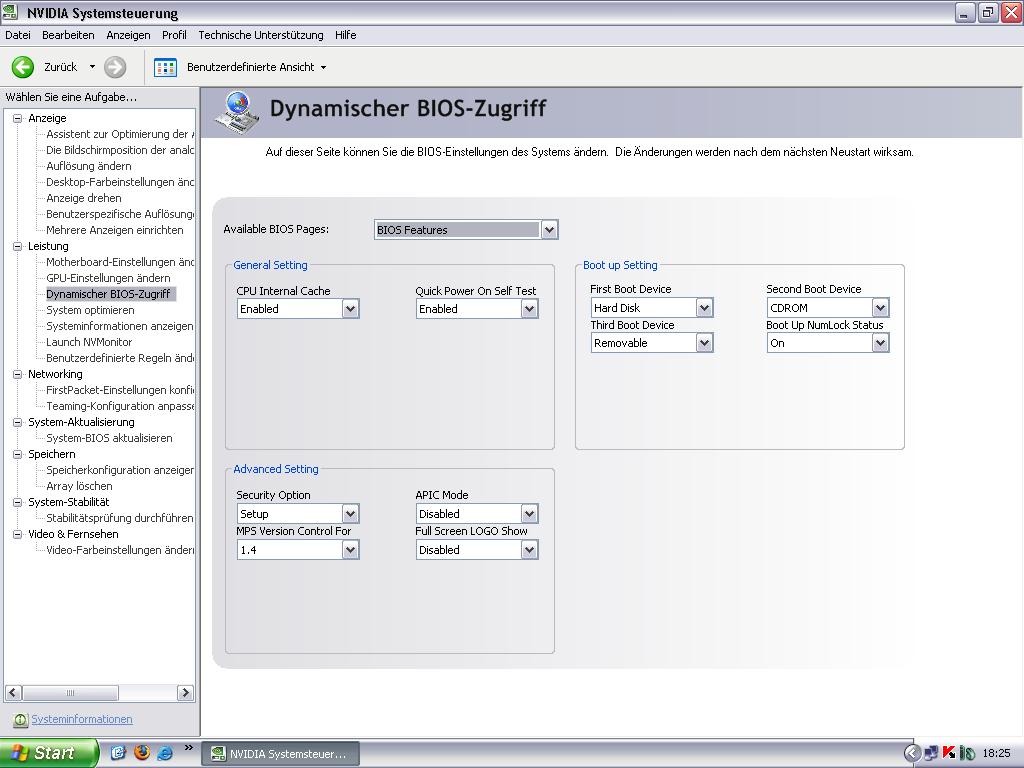Collapse the System-Aktualisierung tree node
This screenshot has height=768, width=1024.
(18, 422)
